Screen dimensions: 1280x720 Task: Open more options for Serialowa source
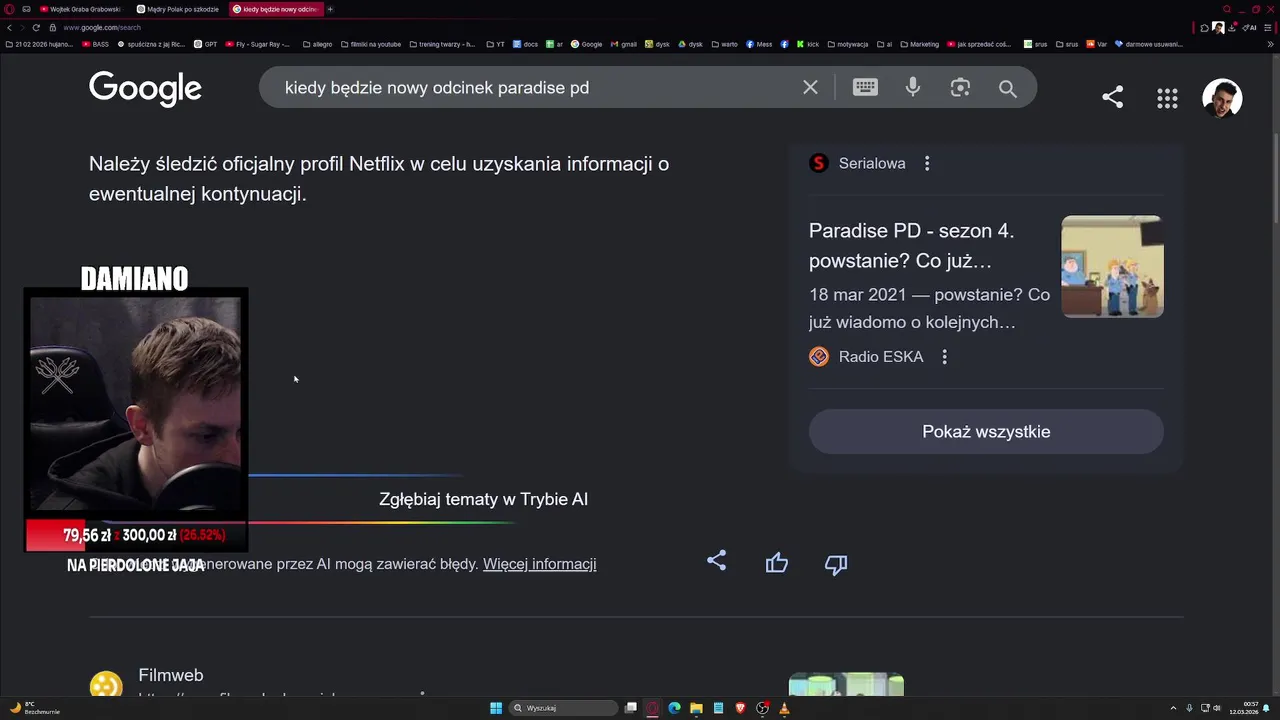(927, 163)
